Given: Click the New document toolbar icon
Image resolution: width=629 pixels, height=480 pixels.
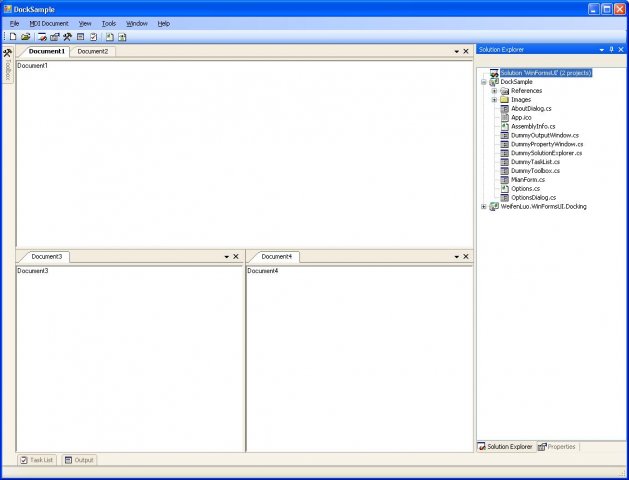Looking at the screenshot, I should coord(13,37).
